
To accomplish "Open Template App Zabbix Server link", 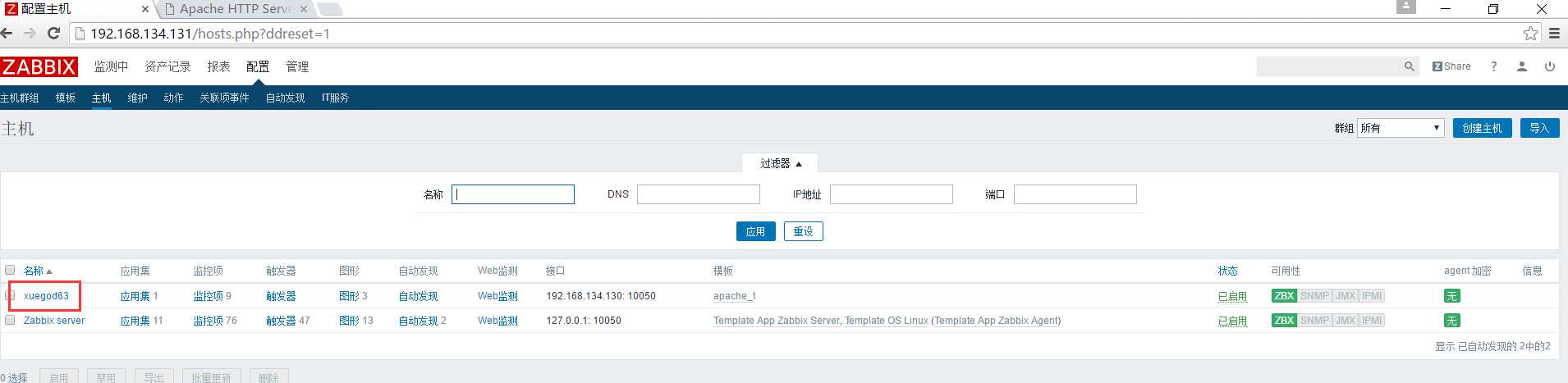I will coord(777,321).
